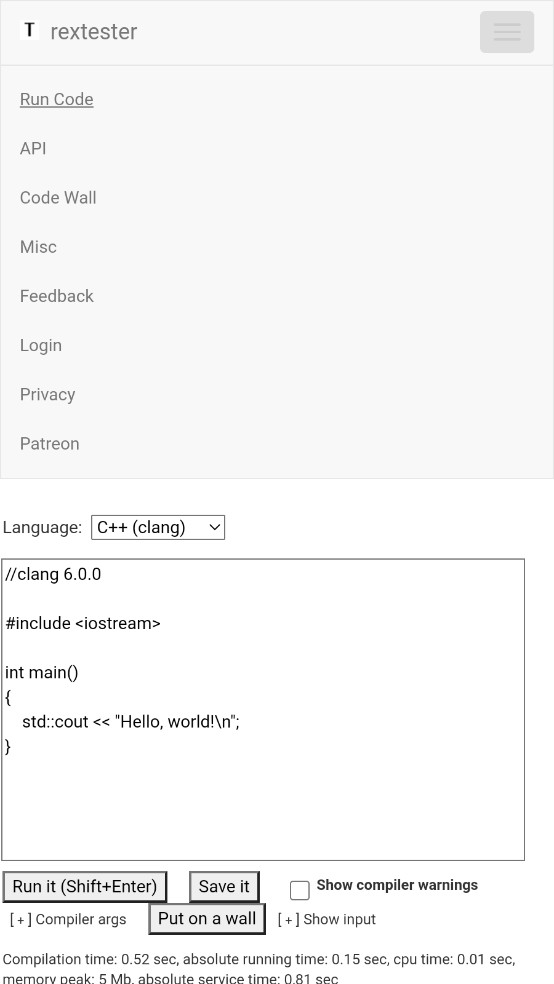The width and height of the screenshot is (554, 984).
Task: Click the #include <iostream> code line
Action: [x=83, y=623]
